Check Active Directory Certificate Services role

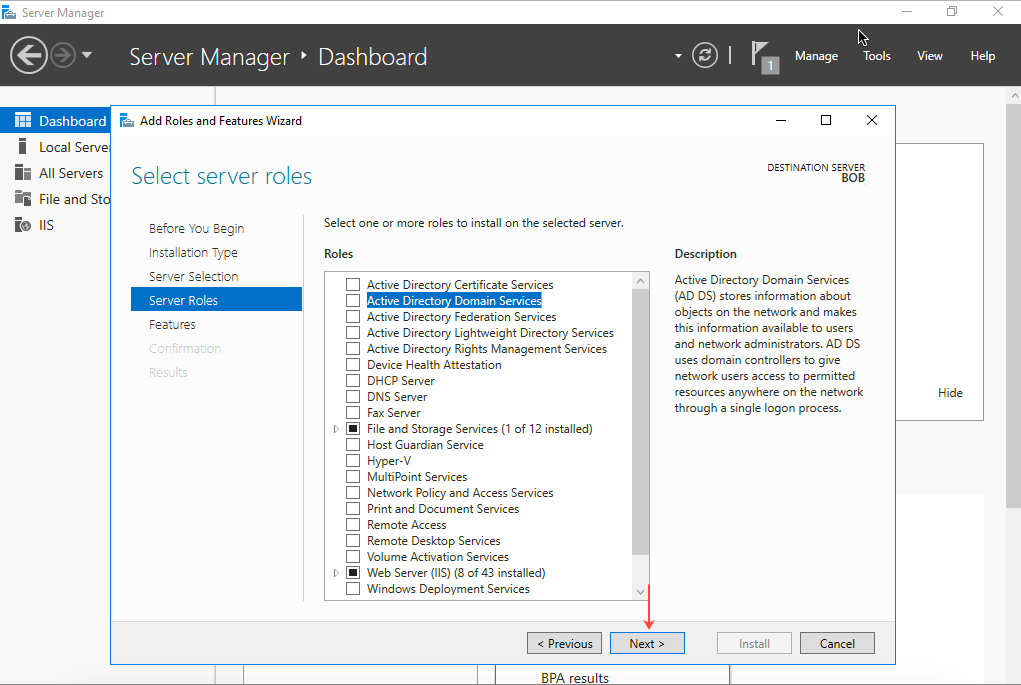[353, 285]
